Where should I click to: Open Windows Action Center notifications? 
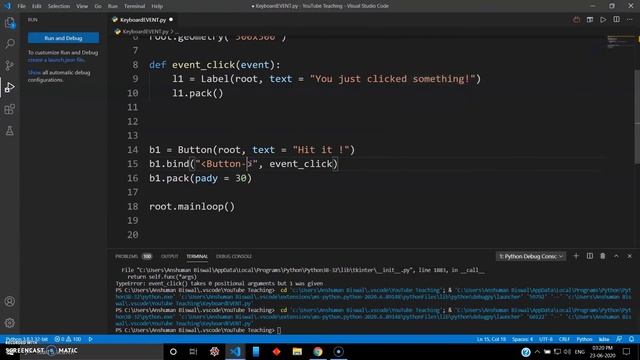[x=627, y=351]
